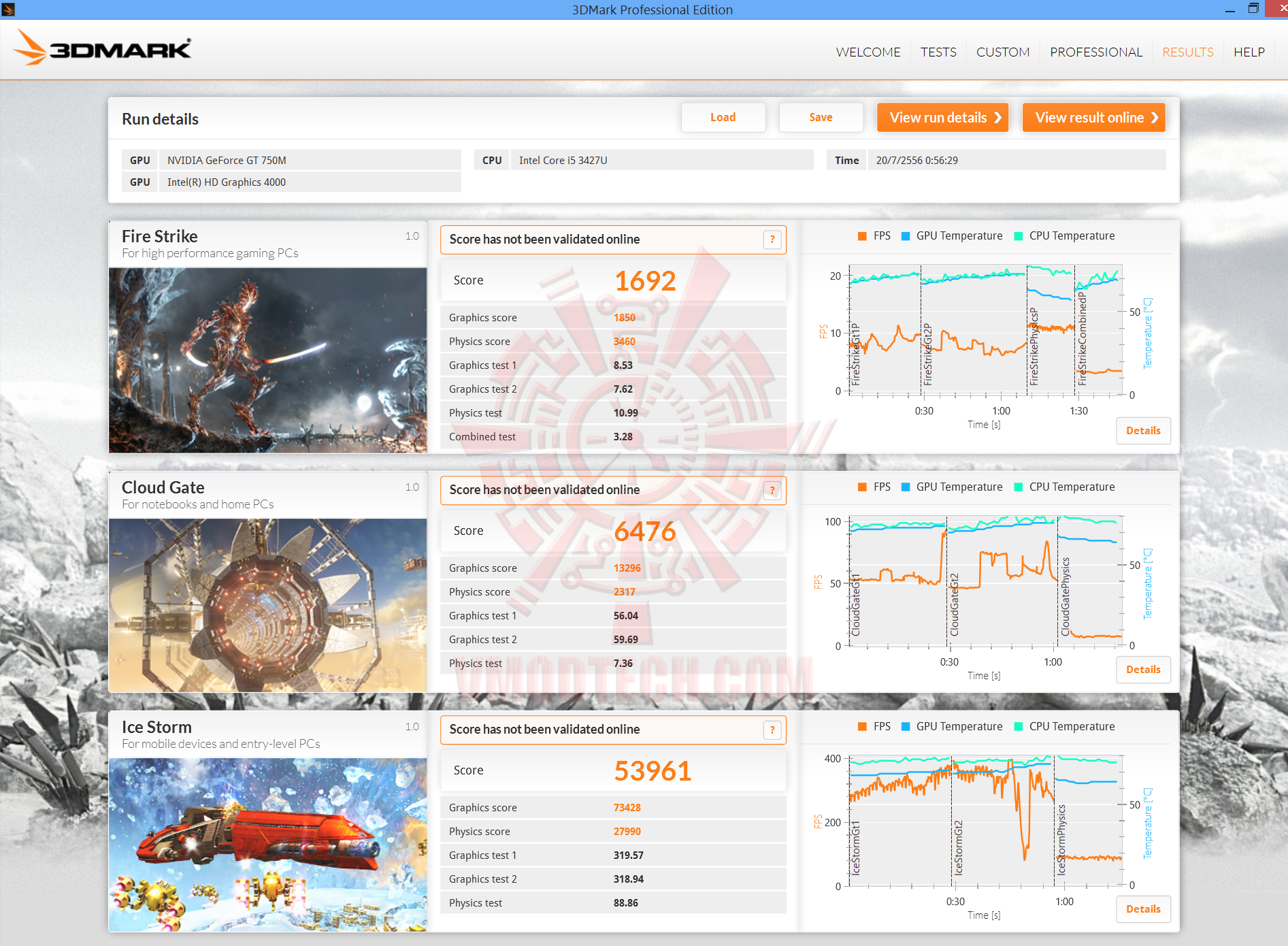The width and height of the screenshot is (1288, 946).
Task: Click FPS legend swatch in Ice Storm chart
Action: [862, 727]
